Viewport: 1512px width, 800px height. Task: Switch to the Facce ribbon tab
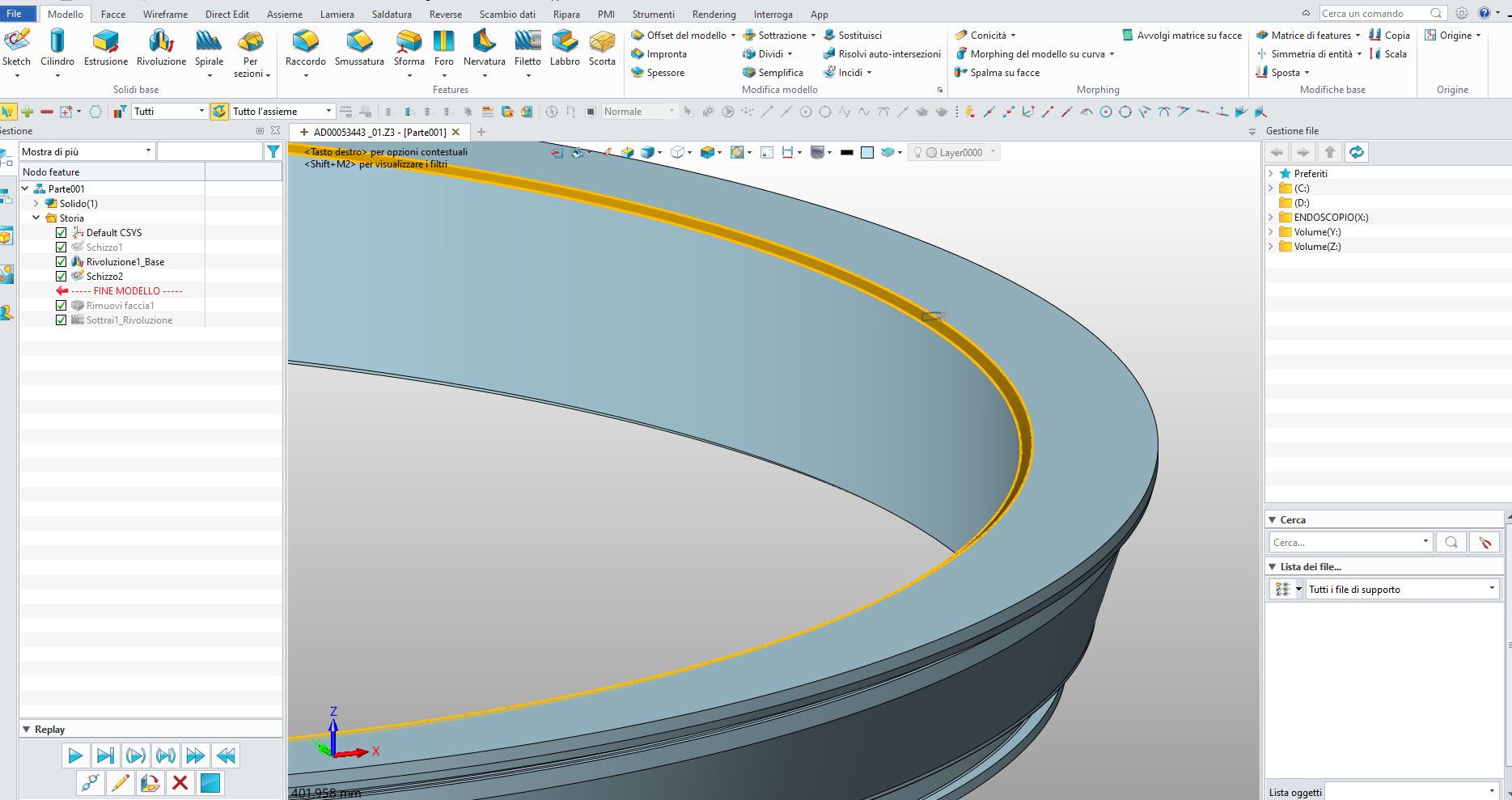pyautogui.click(x=113, y=15)
